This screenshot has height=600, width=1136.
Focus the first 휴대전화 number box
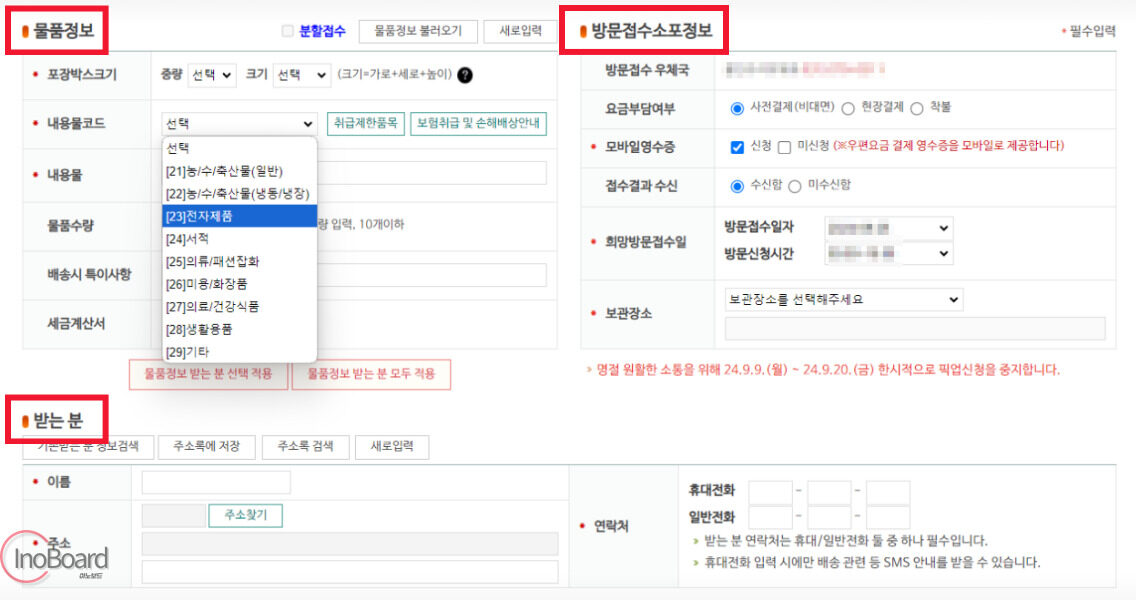pyautogui.click(x=770, y=491)
